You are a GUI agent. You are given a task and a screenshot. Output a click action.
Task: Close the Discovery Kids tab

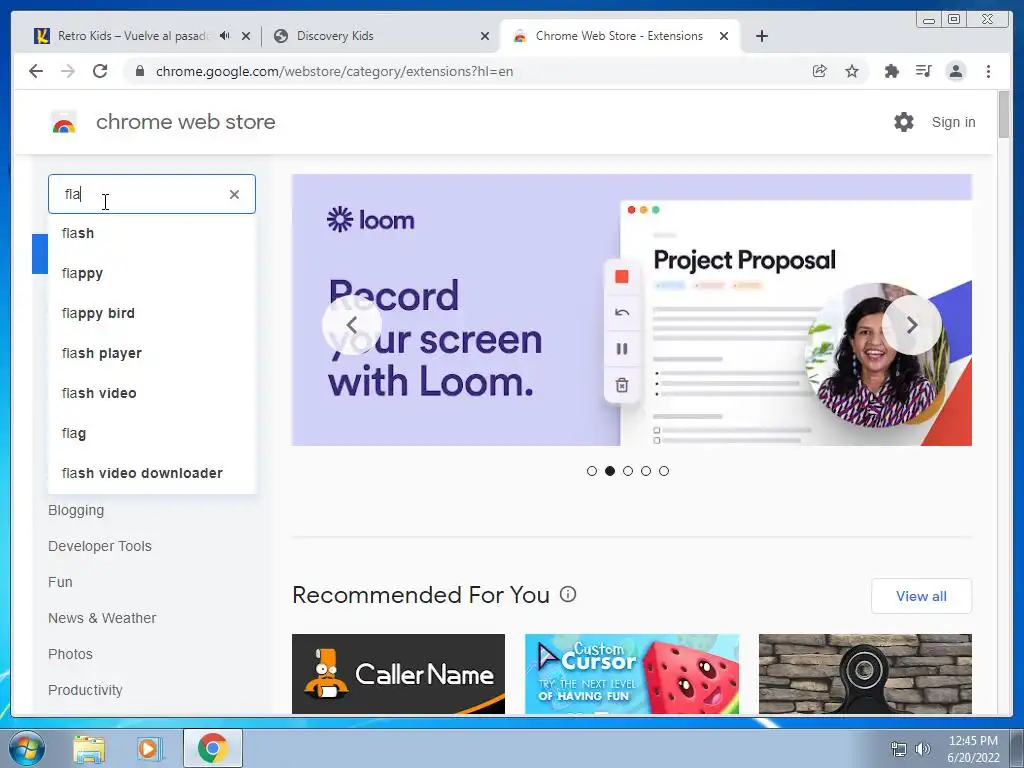coord(485,36)
